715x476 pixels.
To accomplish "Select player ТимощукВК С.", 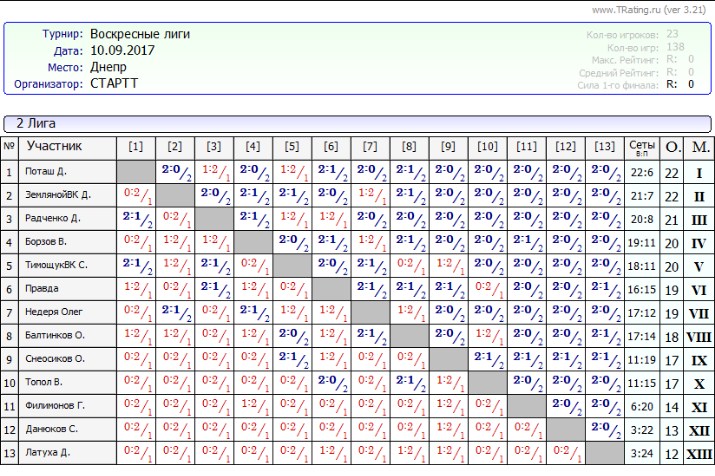I will coord(58,265).
